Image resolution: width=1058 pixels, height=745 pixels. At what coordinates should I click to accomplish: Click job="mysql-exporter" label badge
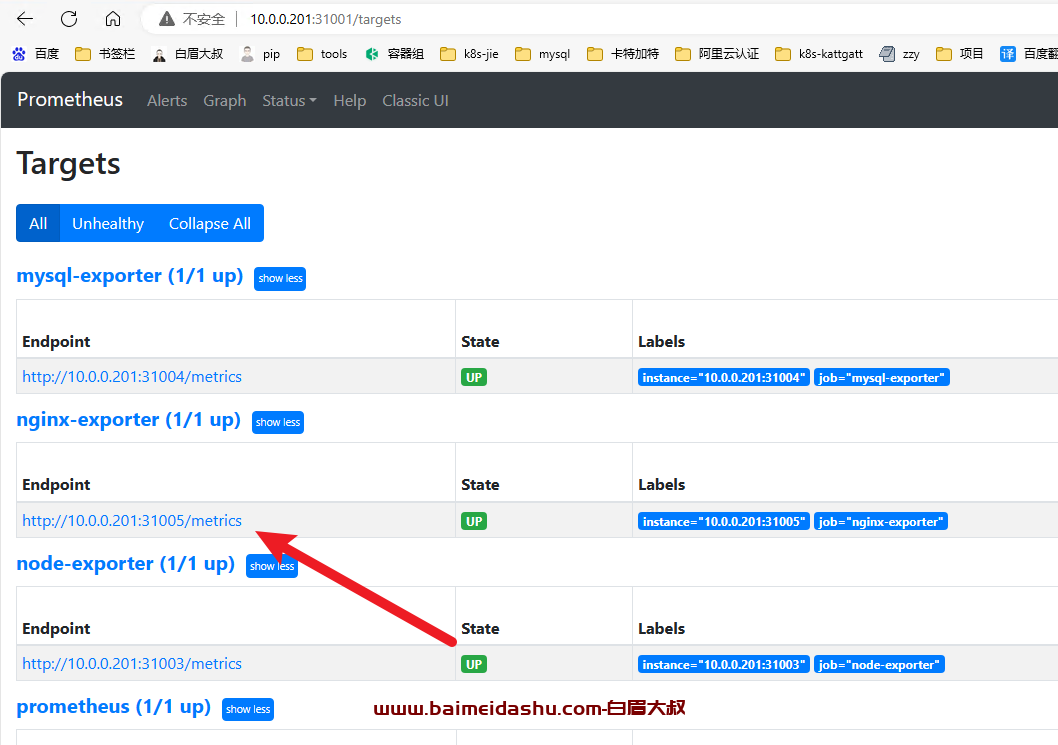tap(882, 377)
